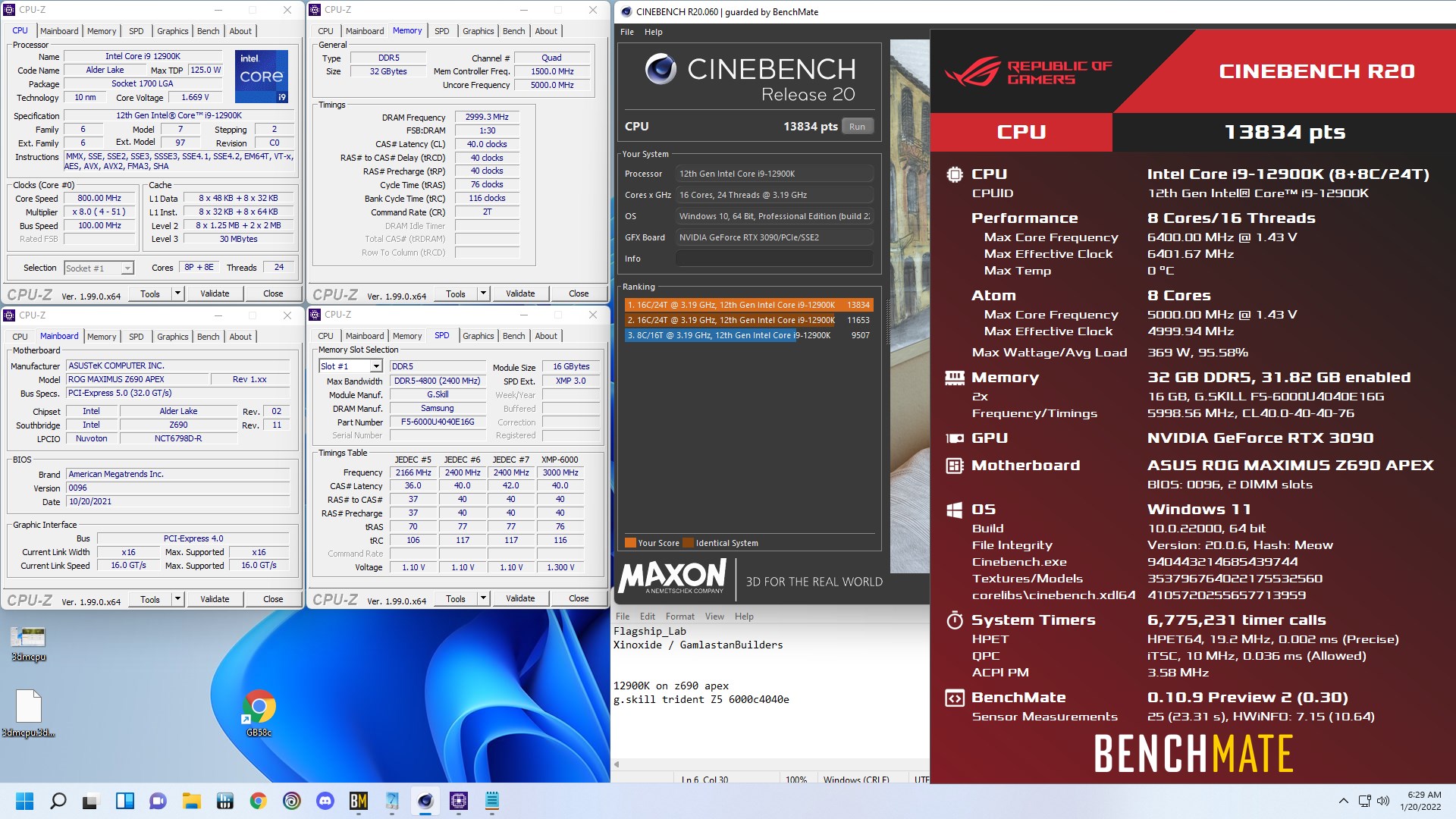
Task: Open the Windows Start menu
Action: [24, 801]
